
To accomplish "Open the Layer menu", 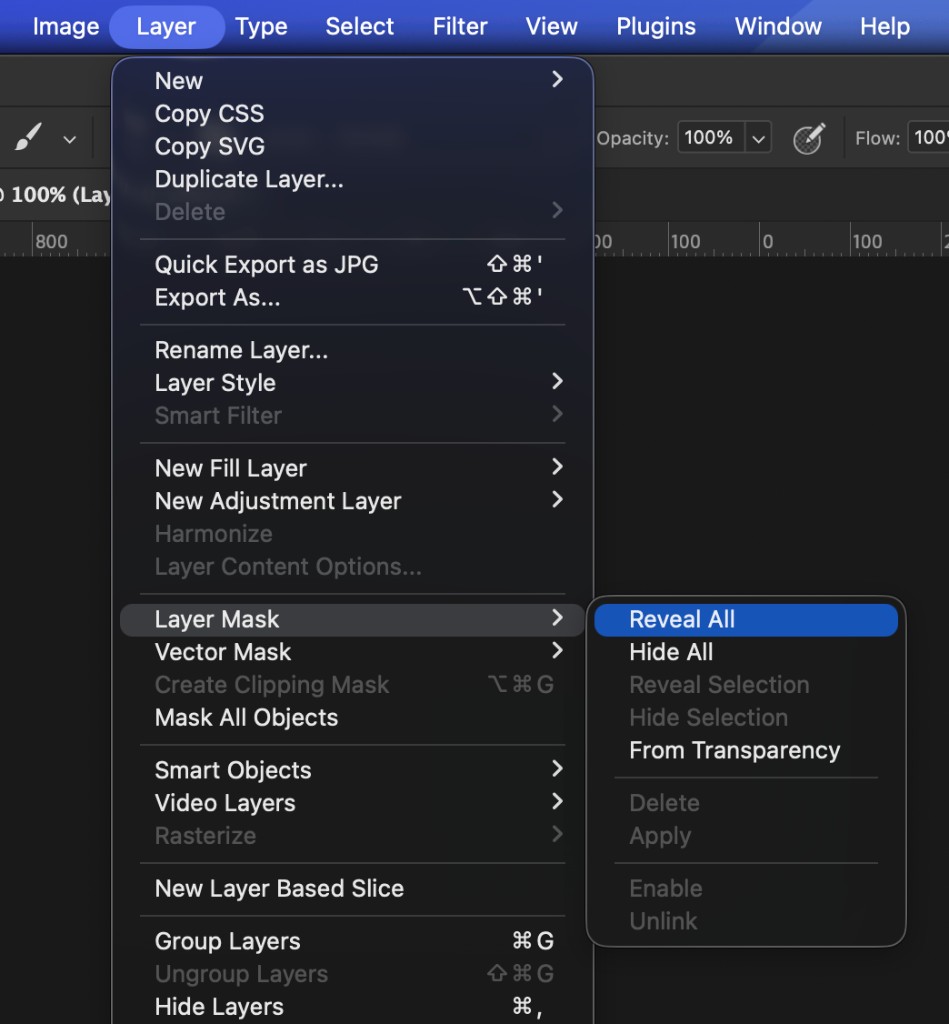I will [166, 27].
